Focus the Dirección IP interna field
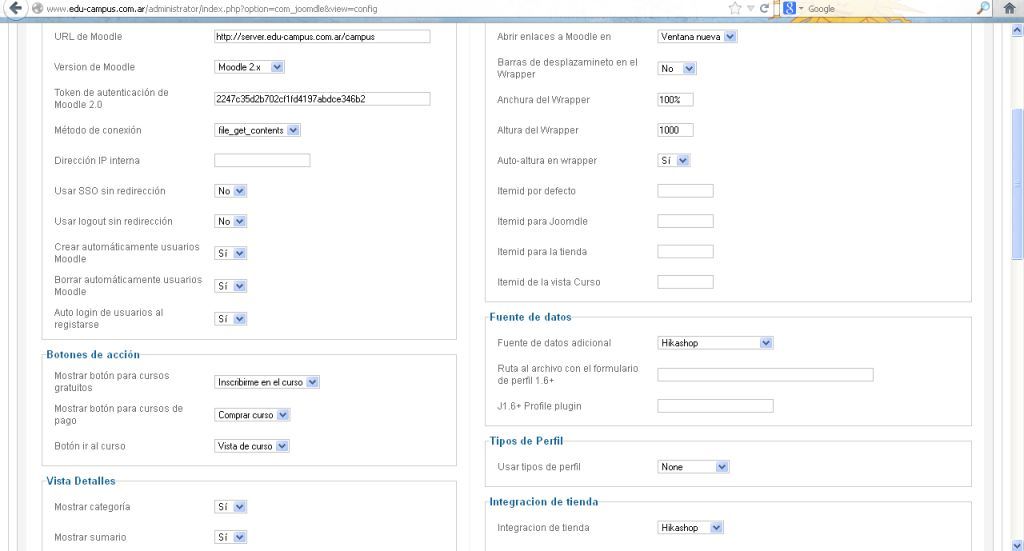The height and width of the screenshot is (551, 1024). pyautogui.click(x=262, y=160)
